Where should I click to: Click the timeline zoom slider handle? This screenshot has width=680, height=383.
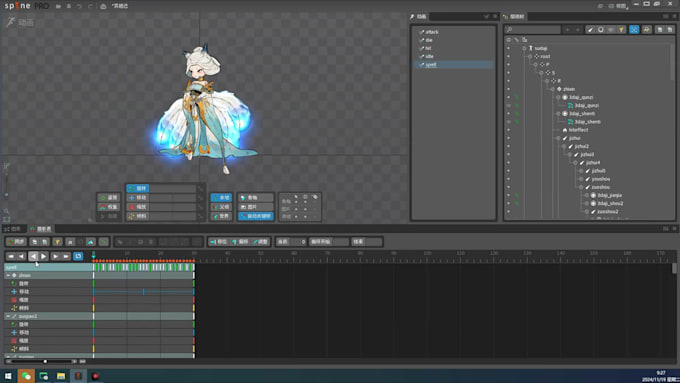tap(45, 361)
